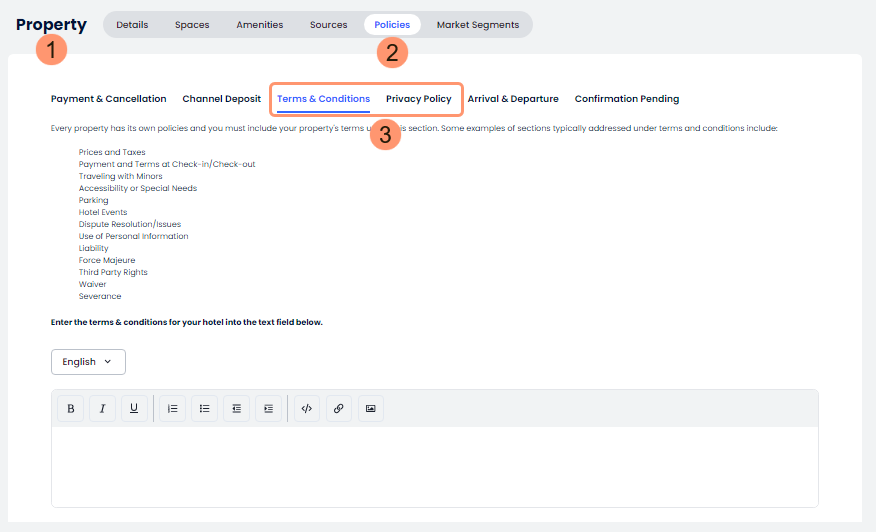Image resolution: width=876 pixels, height=532 pixels.
Task: Click the 'Prices and Taxes' list item
Action: [x=112, y=152]
